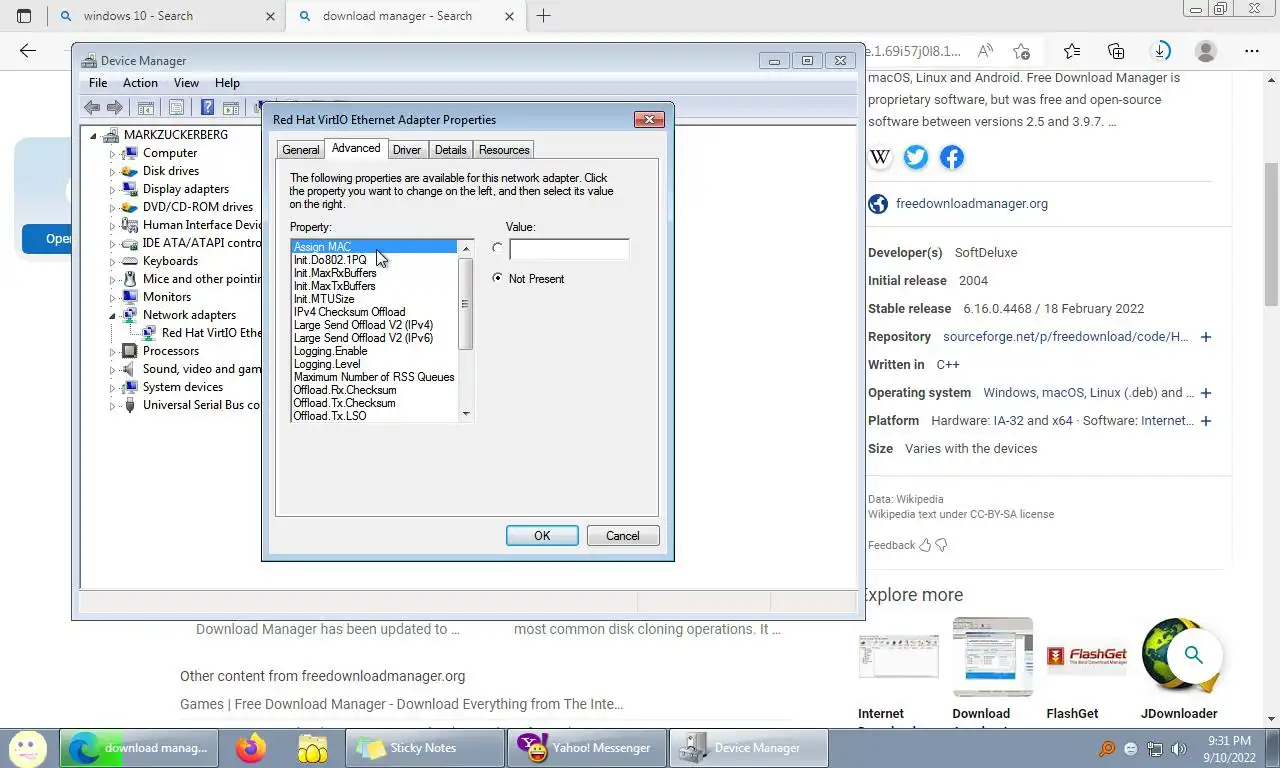Expand Repository row with plus sign
This screenshot has height=768, width=1280.
(1206, 337)
